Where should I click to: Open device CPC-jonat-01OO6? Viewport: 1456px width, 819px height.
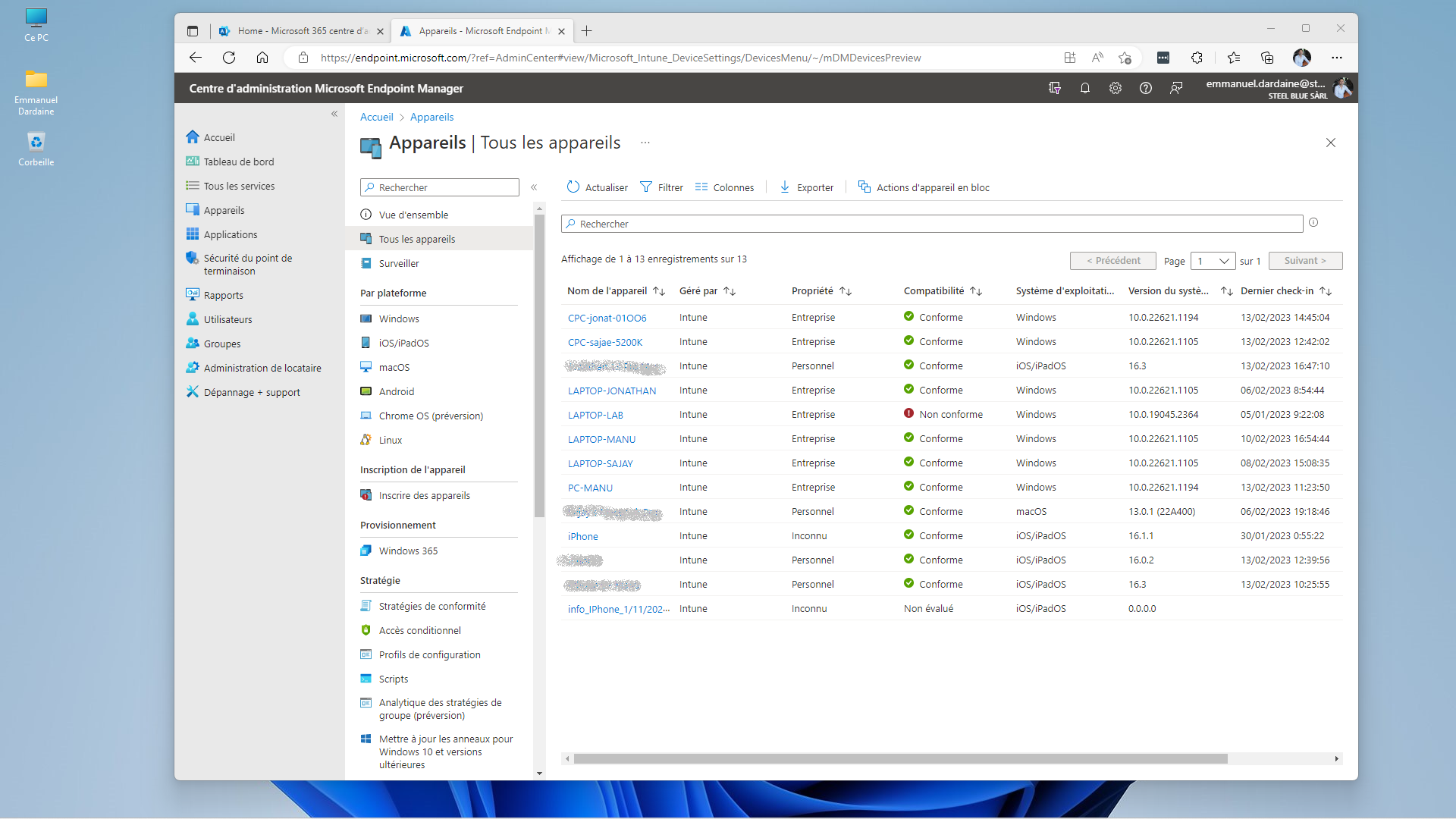click(x=607, y=318)
